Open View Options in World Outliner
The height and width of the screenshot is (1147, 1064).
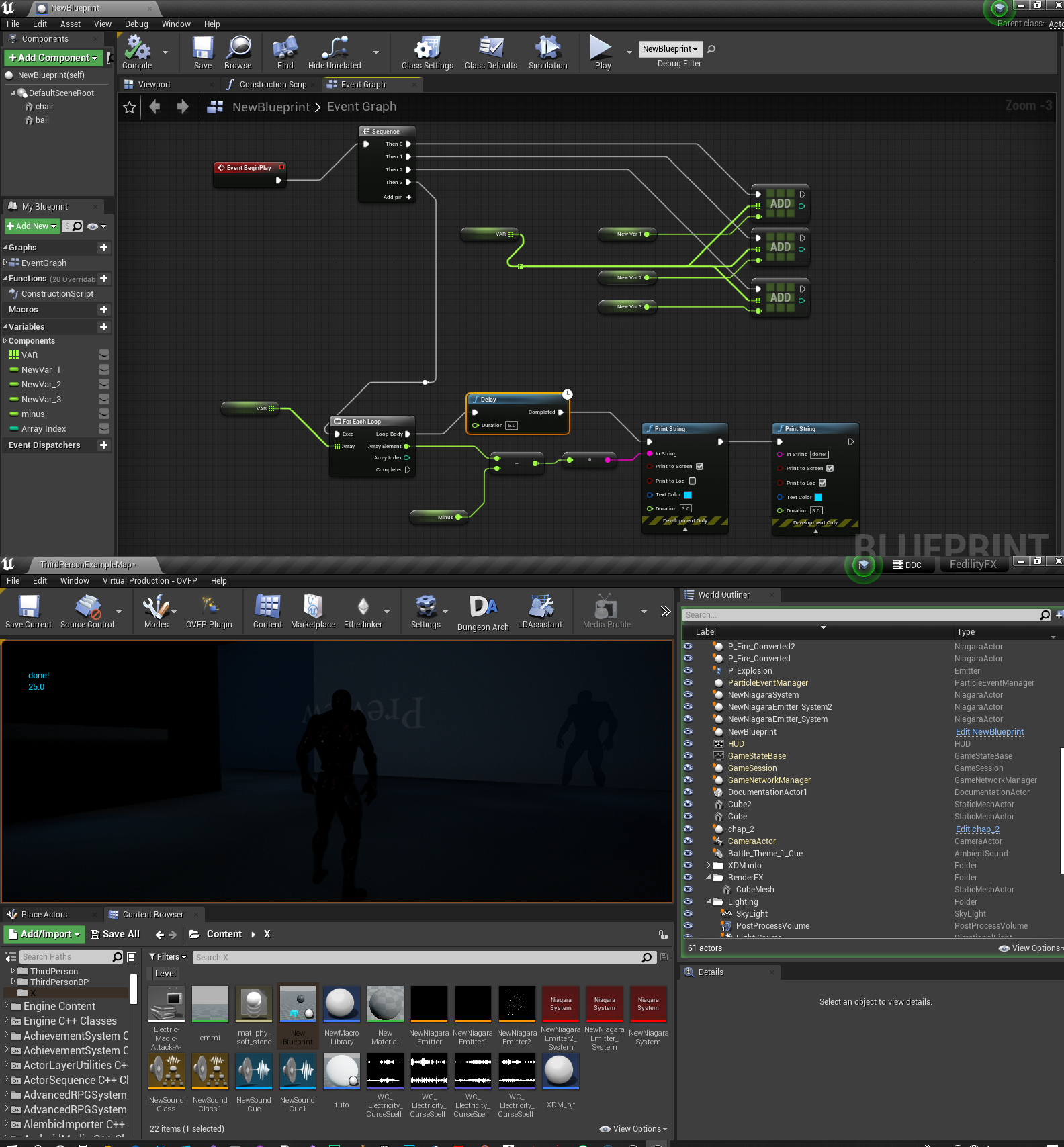(x=1031, y=948)
